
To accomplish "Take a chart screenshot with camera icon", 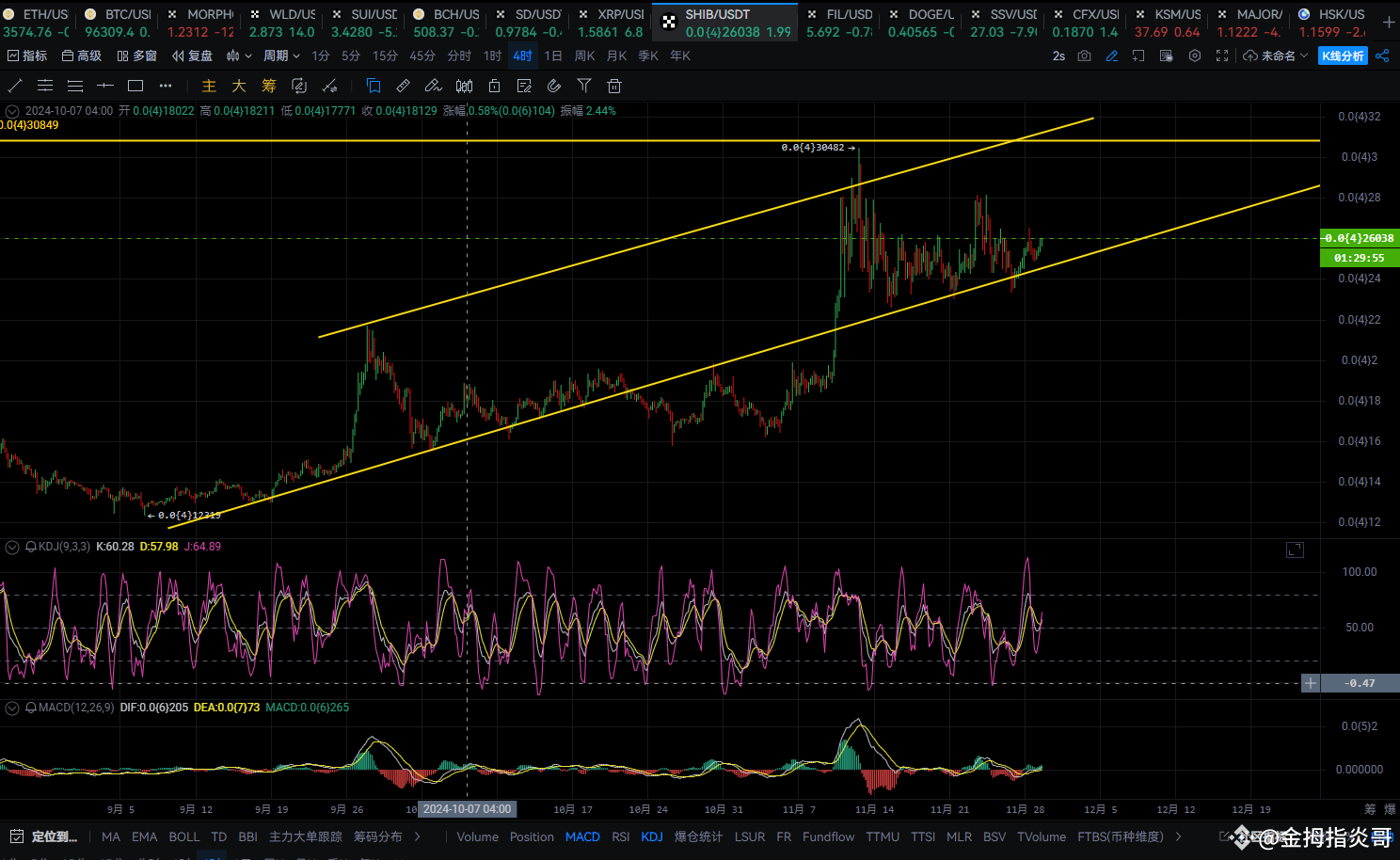I will point(1085,56).
